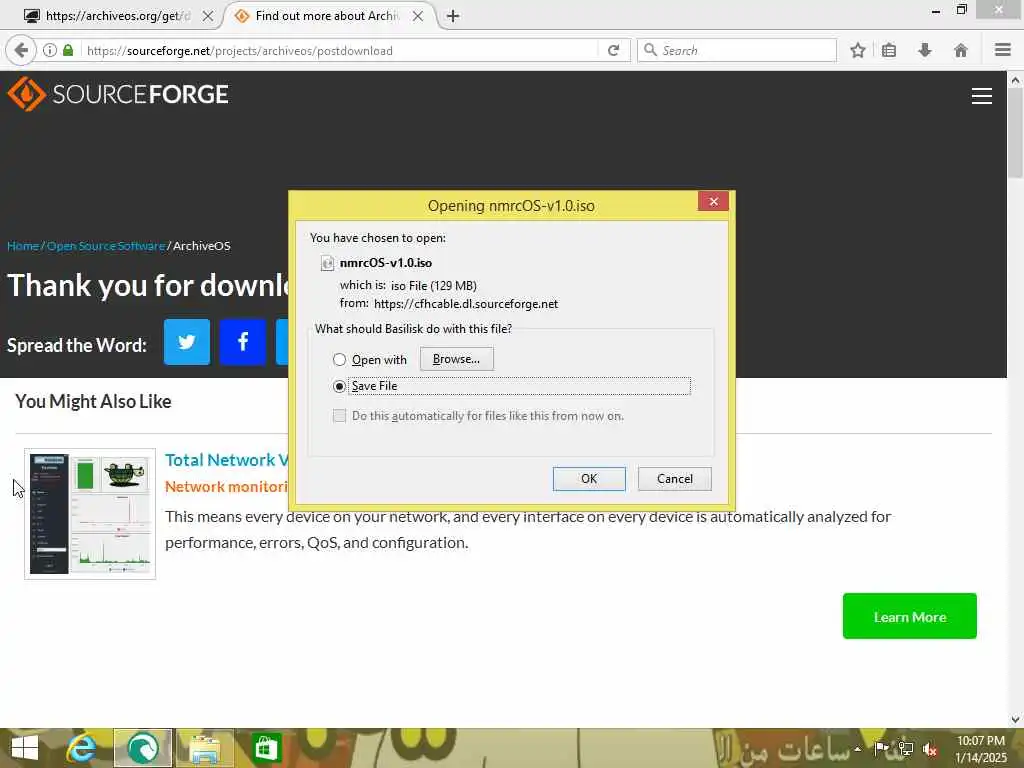
Task: Click the network monitoring product thumbnail
Action: (x=90, y=514)
